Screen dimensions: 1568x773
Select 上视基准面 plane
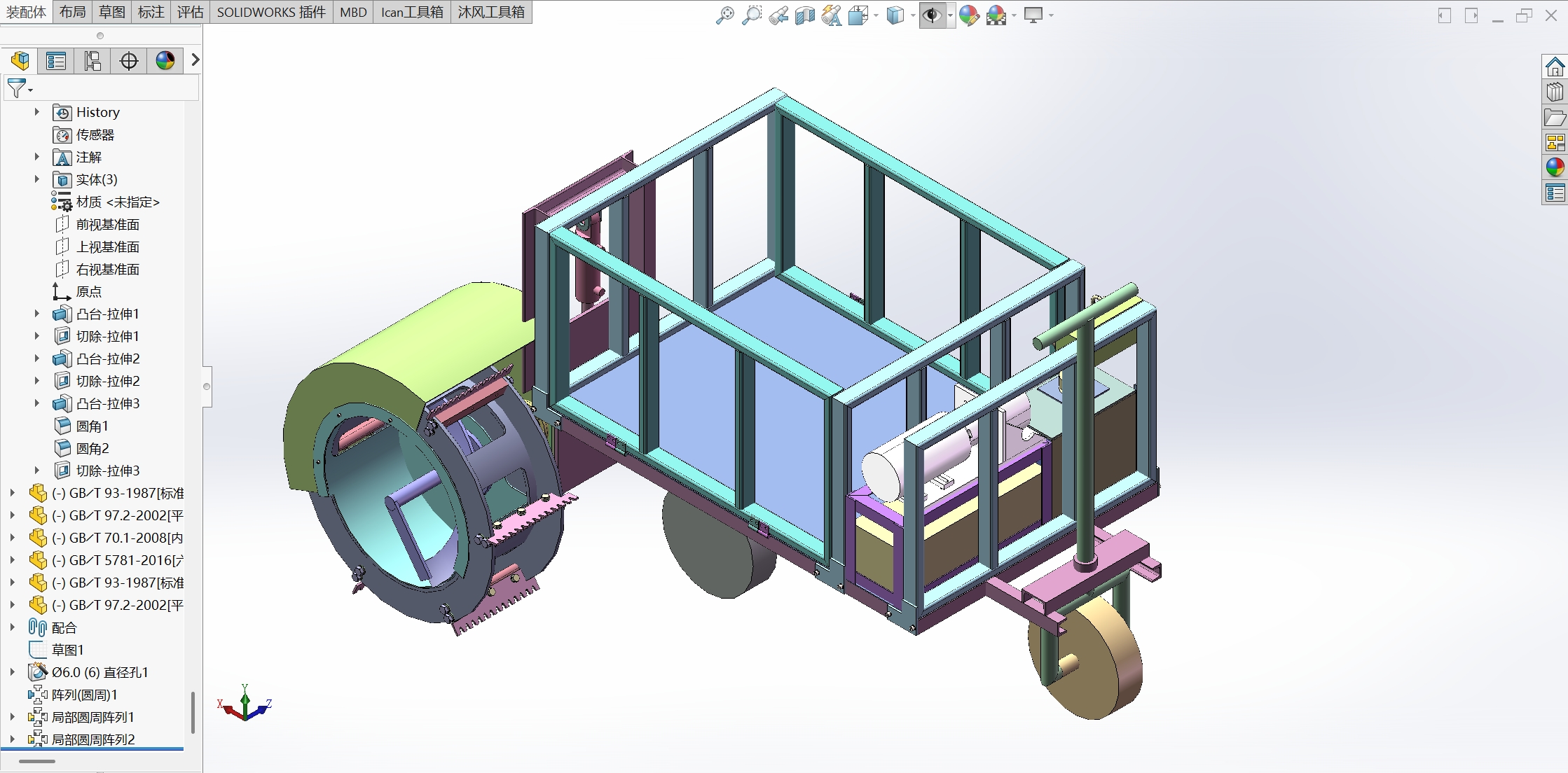tap(107, 246)
